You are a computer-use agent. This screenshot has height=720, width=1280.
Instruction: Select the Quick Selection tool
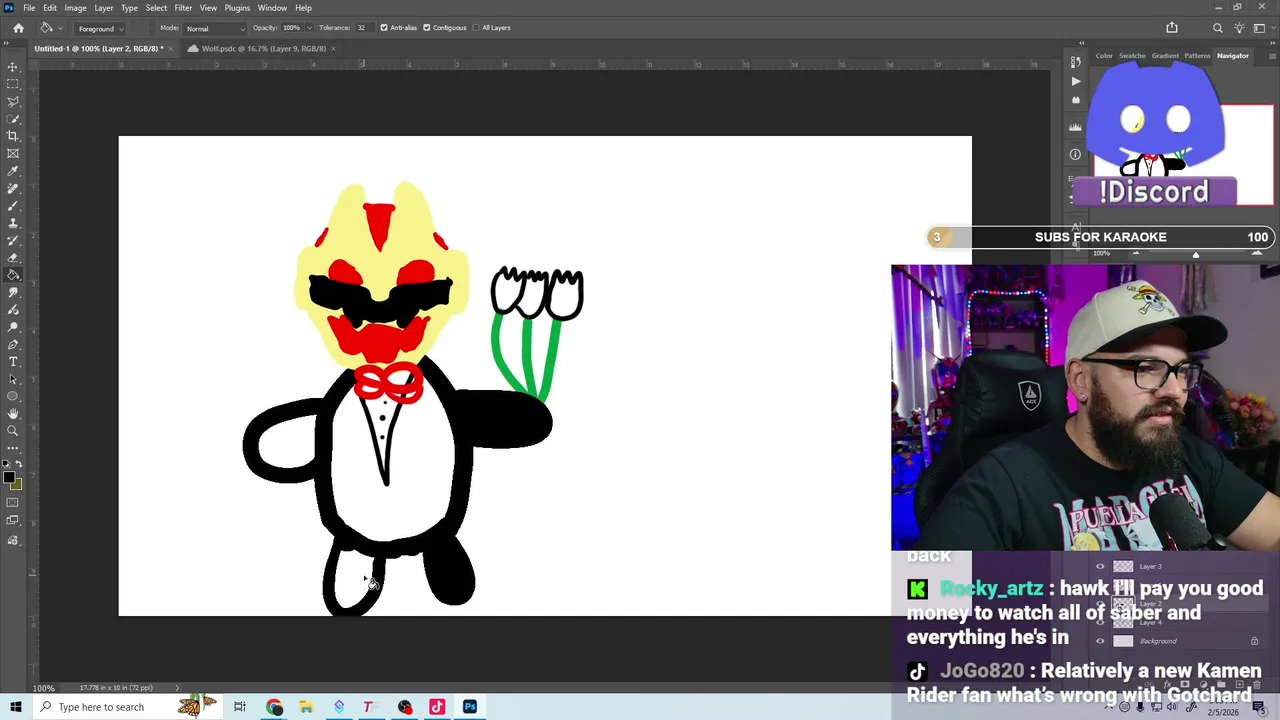coord(13,119)
